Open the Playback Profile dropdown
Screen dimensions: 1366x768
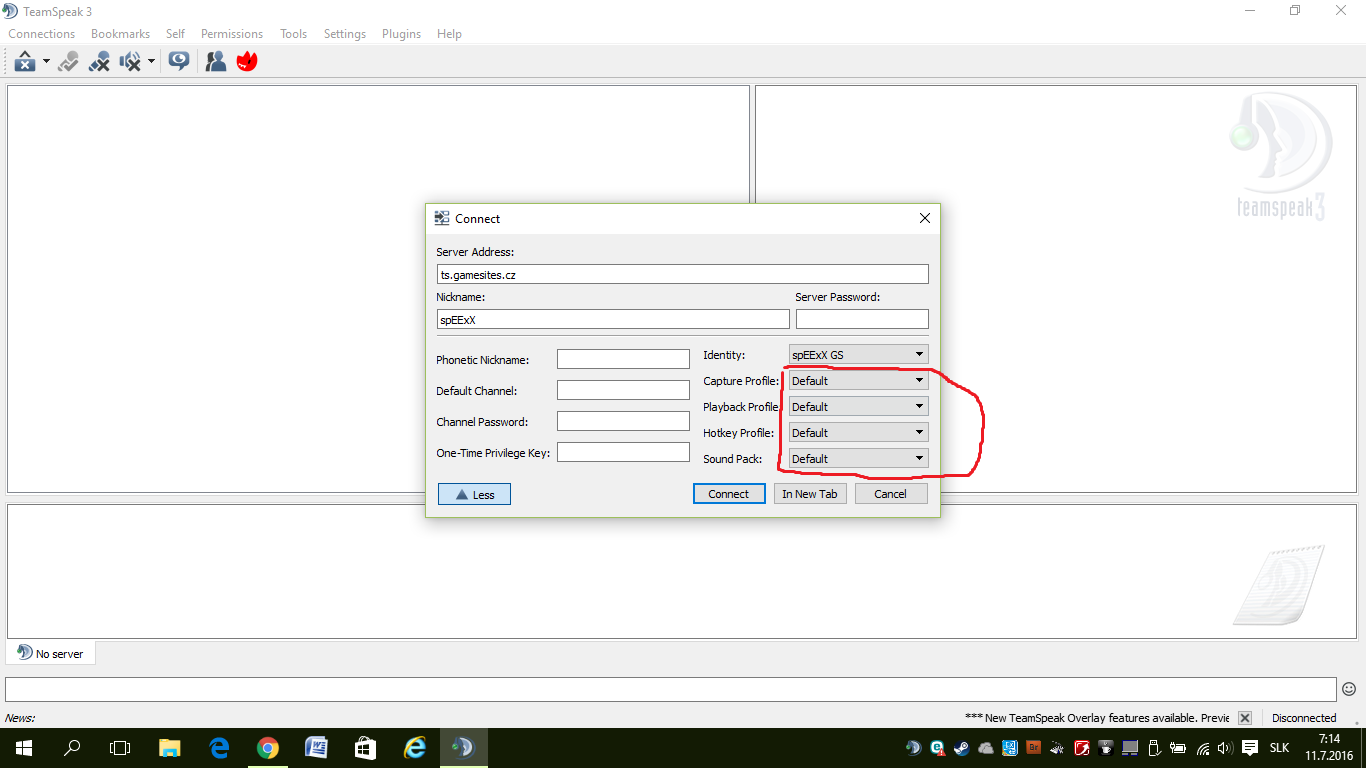pyautogui.click(x=858, y=406)
